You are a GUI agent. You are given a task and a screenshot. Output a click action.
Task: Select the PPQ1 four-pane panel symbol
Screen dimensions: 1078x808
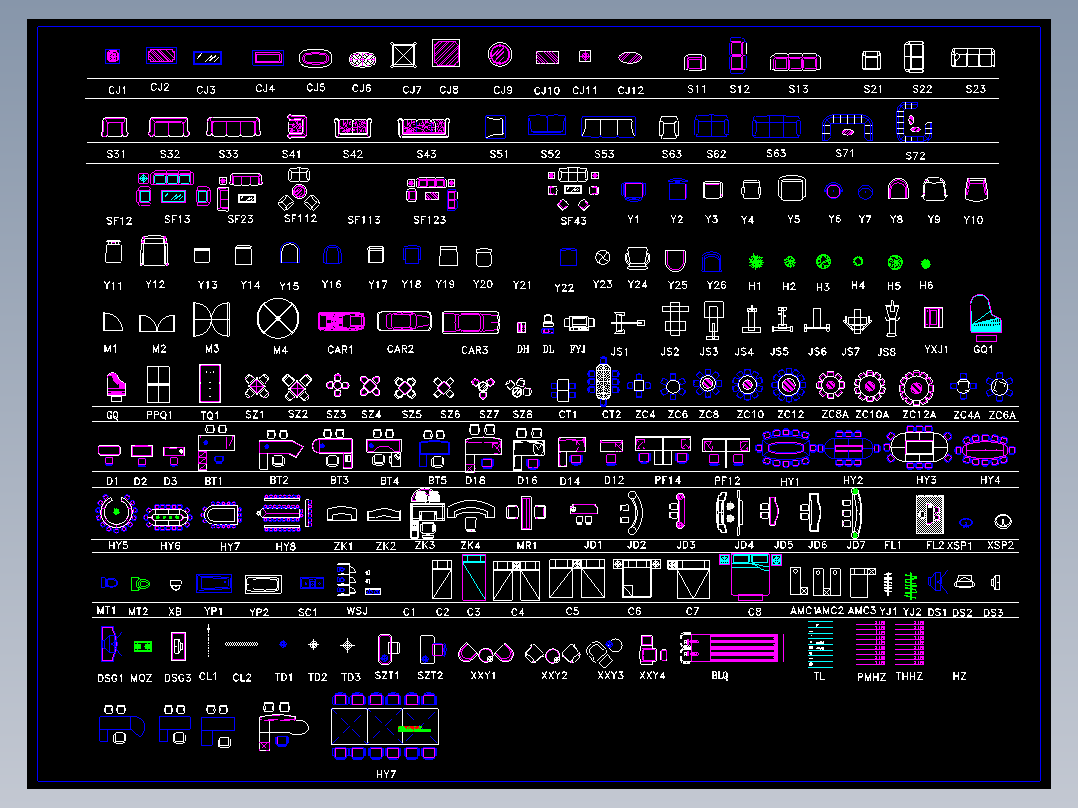[158, 384]
